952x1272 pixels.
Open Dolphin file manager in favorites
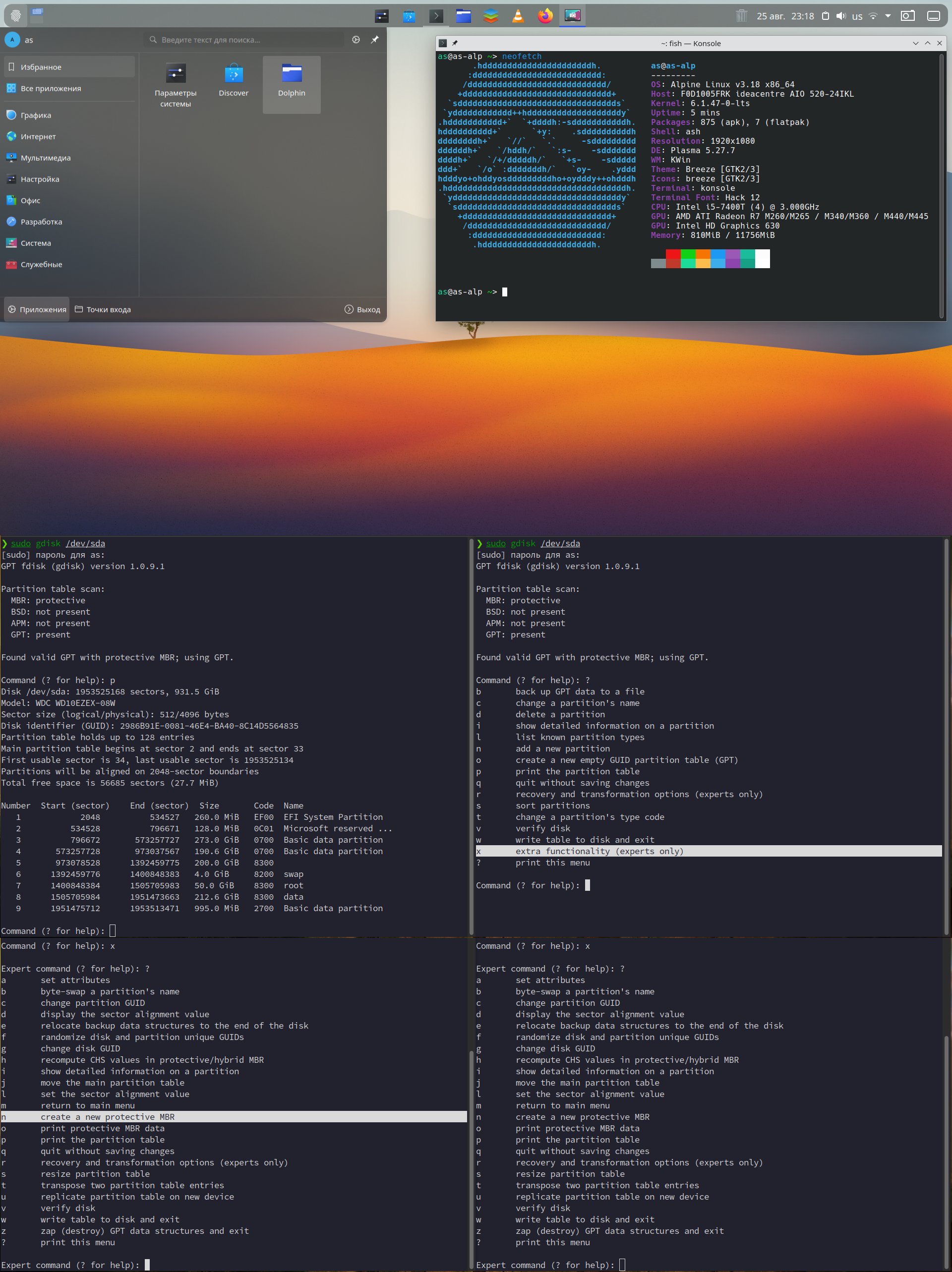coord(291,81)
